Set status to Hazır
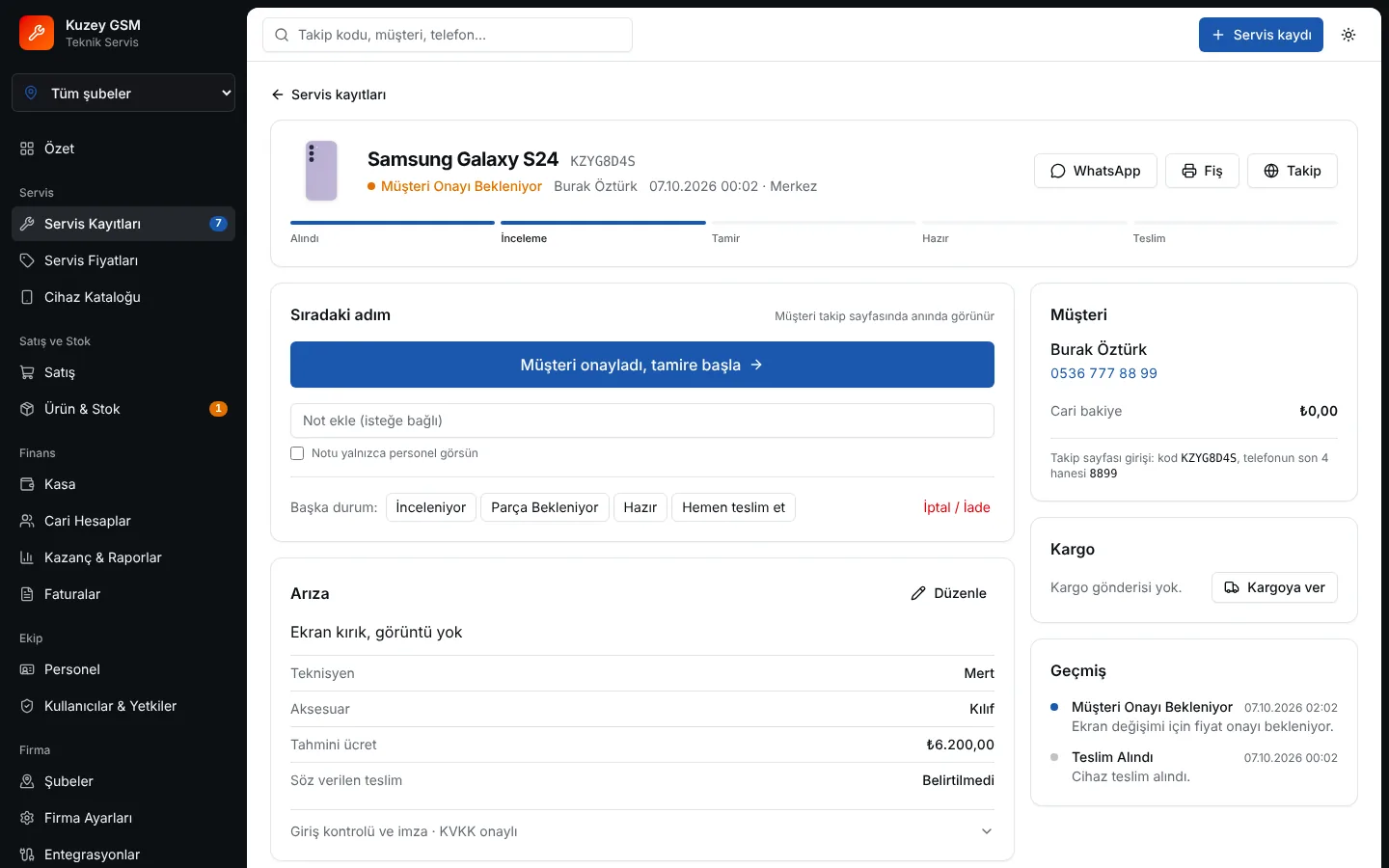 (640, 507)
